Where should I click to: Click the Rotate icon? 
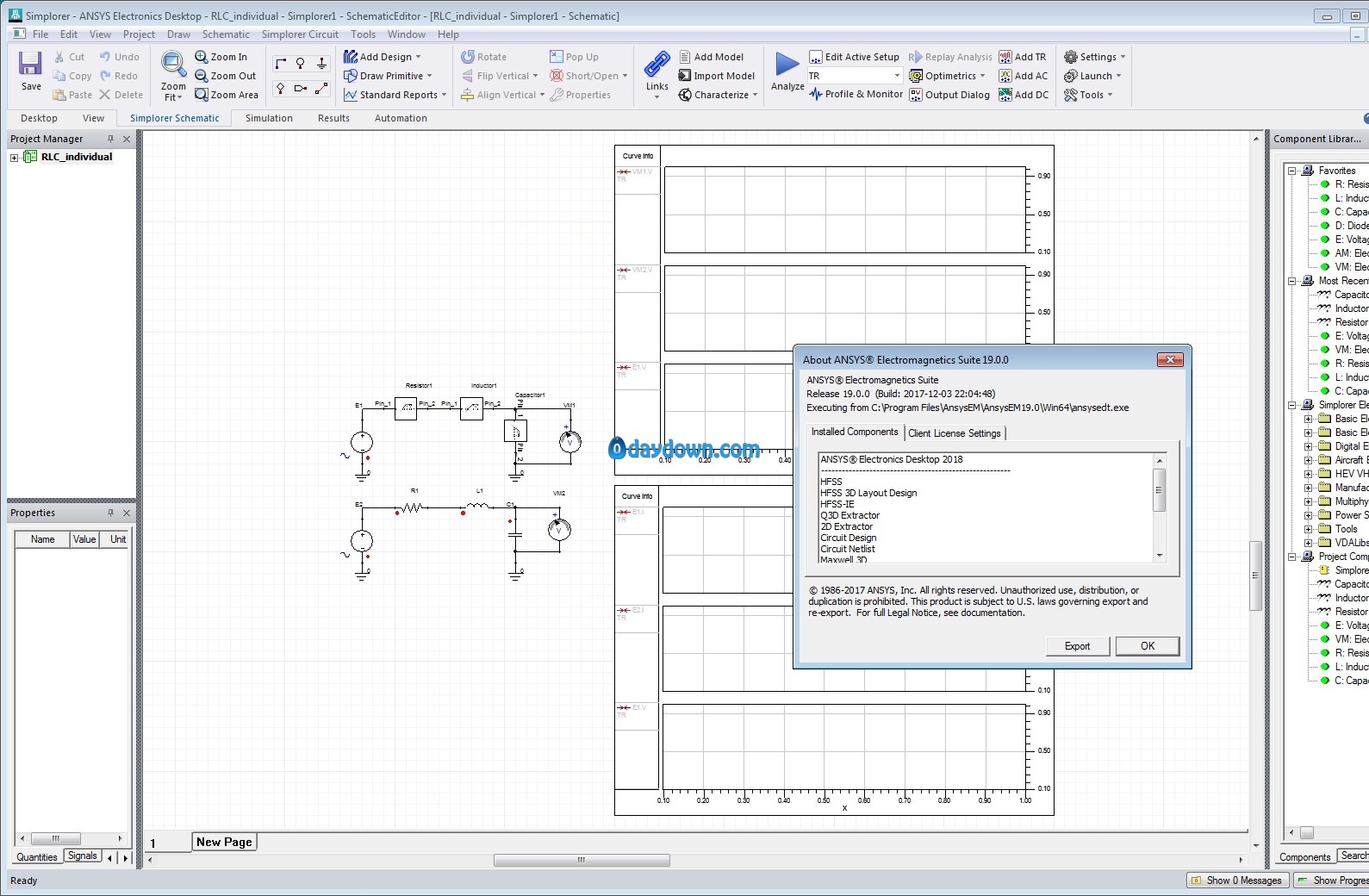point(468,57)
